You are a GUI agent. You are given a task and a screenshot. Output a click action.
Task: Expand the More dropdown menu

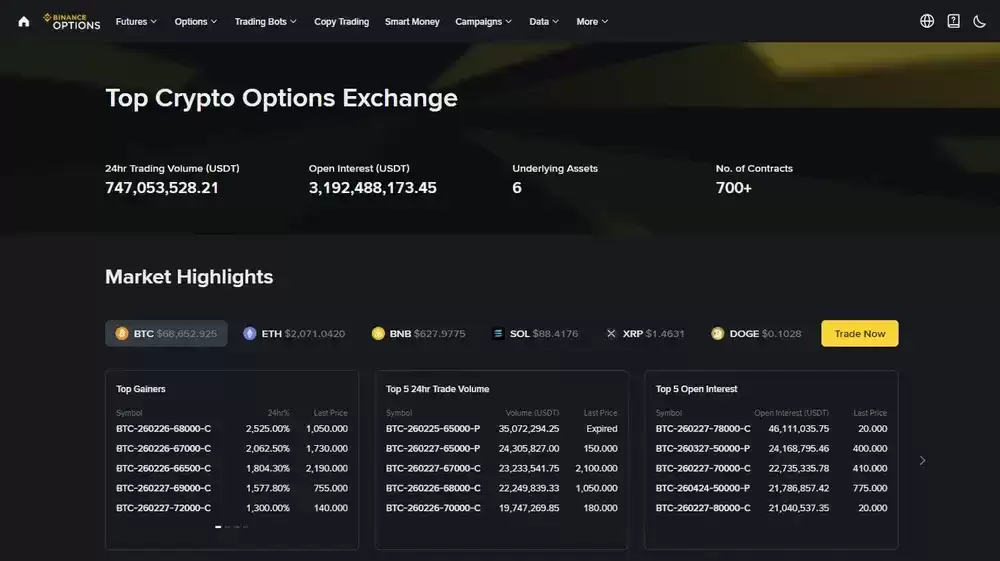[x=592, y=22]
